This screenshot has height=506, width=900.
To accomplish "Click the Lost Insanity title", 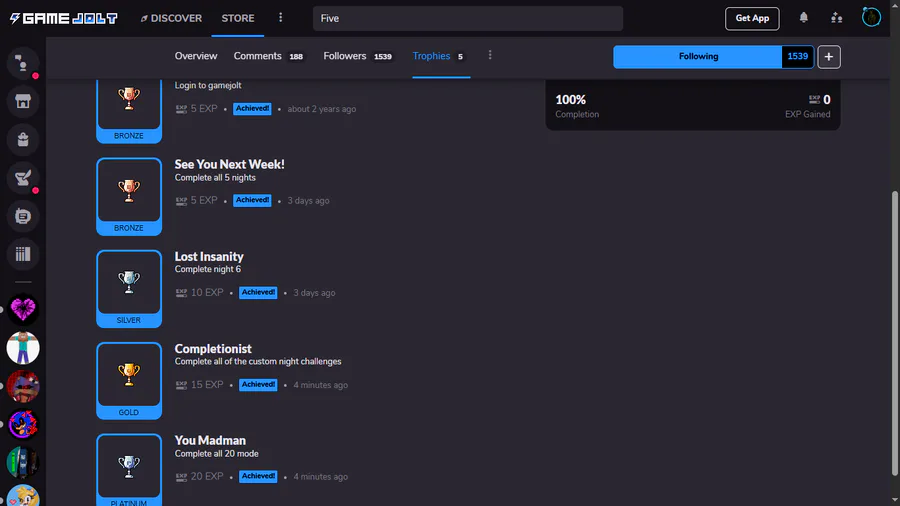I will point(209,256).
